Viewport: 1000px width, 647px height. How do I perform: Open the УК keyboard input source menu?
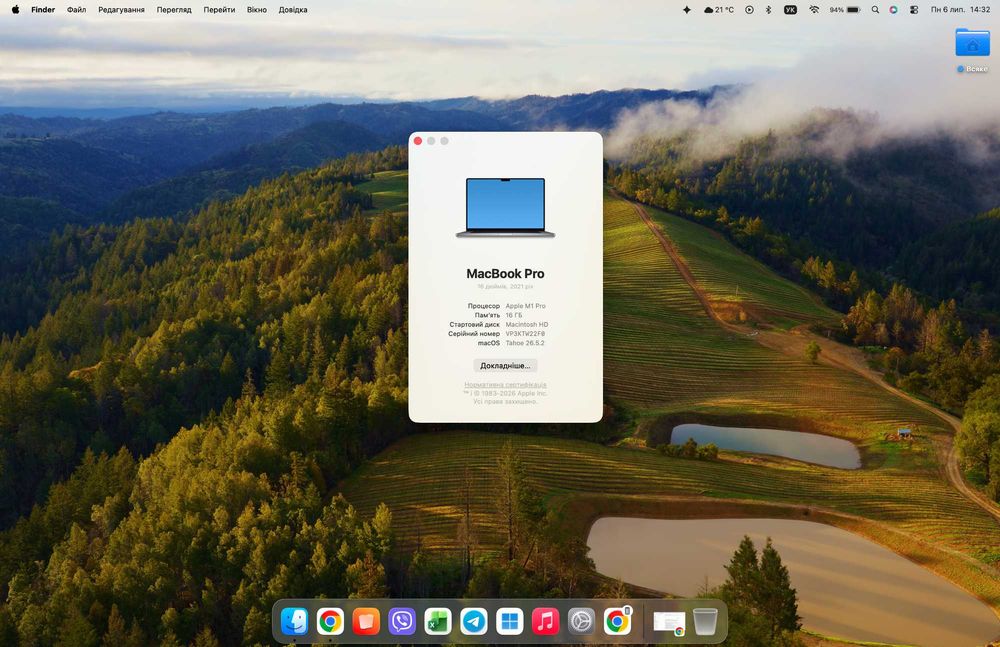pyautogui.click(x=790, y=10)
